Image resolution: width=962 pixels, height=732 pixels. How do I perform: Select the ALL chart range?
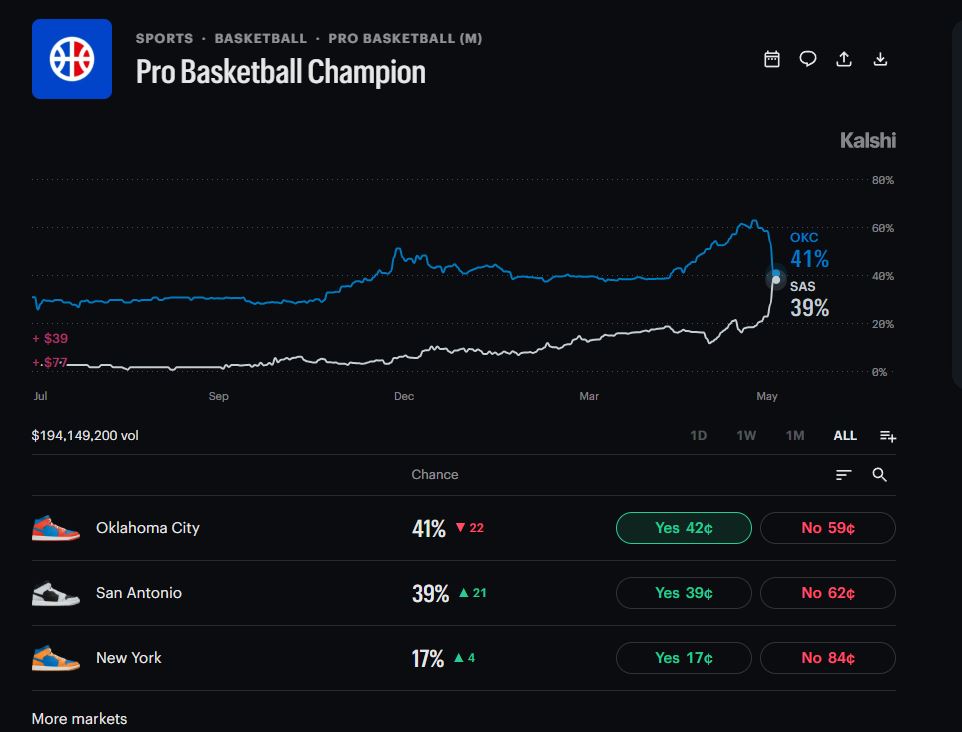point(845,436)
